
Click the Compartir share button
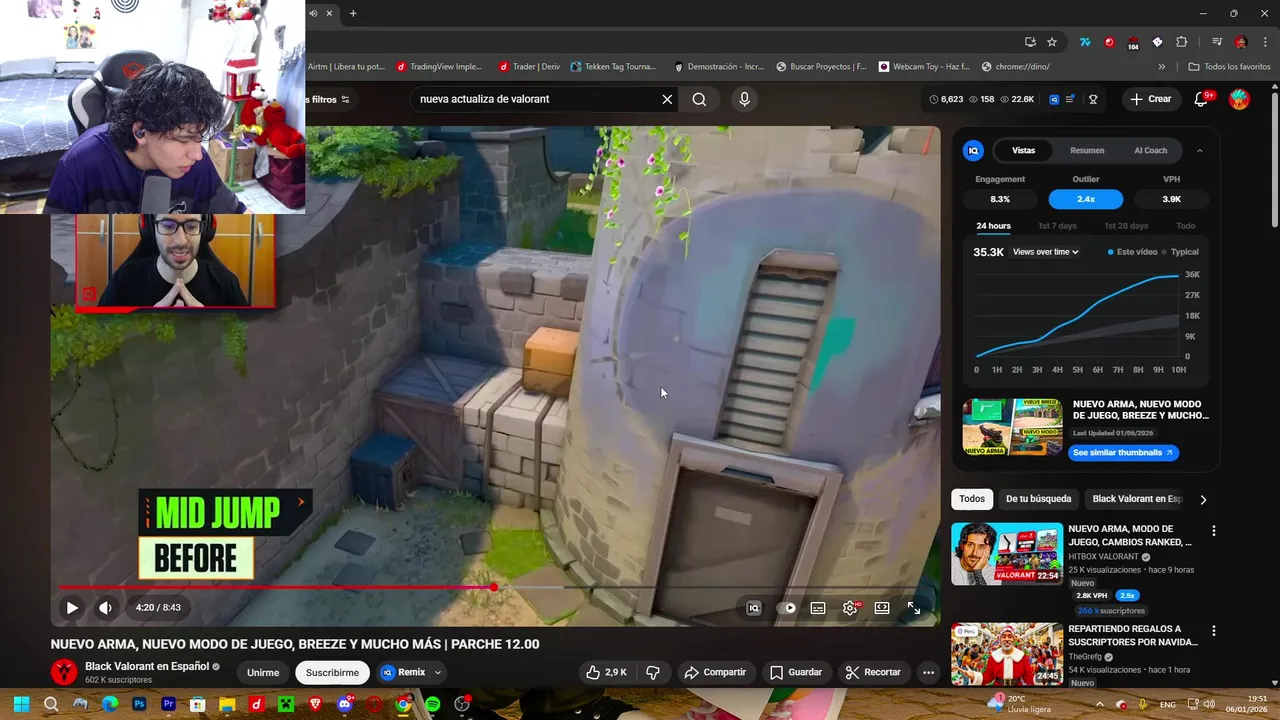click(x=715, y=672)
